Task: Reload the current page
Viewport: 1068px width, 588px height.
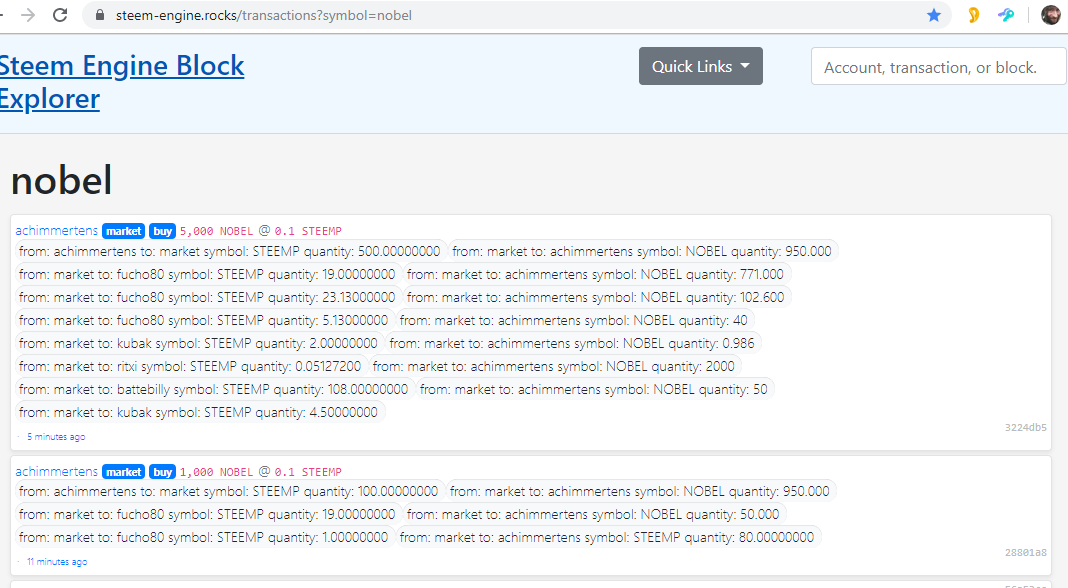Action: tap(60, 15)
